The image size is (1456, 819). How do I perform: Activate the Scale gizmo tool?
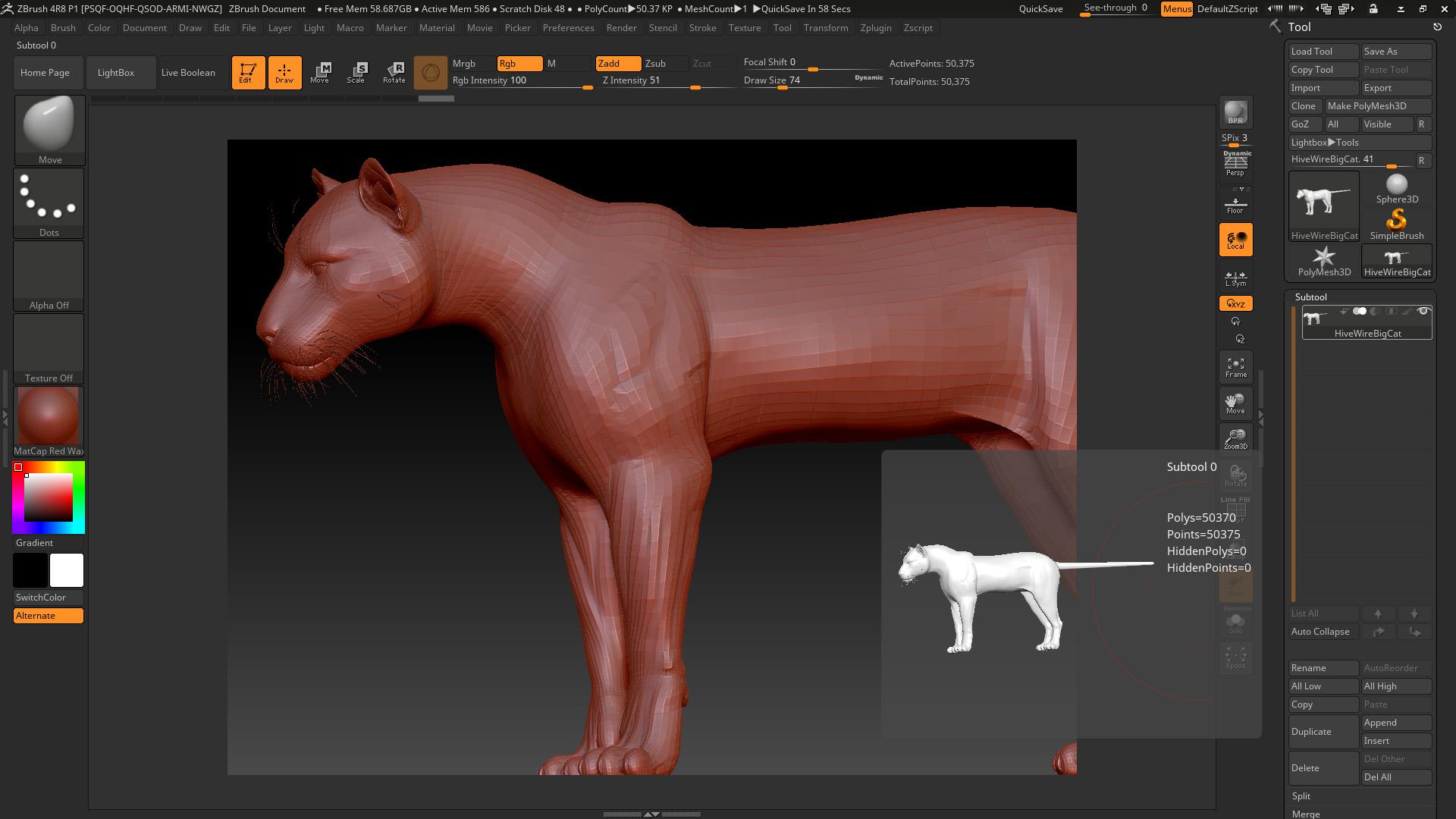point(356,73)
